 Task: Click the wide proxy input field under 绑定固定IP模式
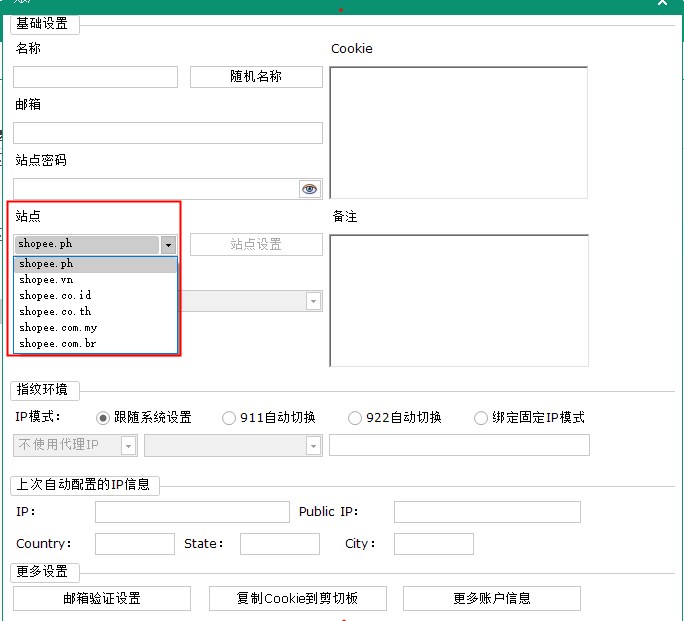click(x=459, y=445)
